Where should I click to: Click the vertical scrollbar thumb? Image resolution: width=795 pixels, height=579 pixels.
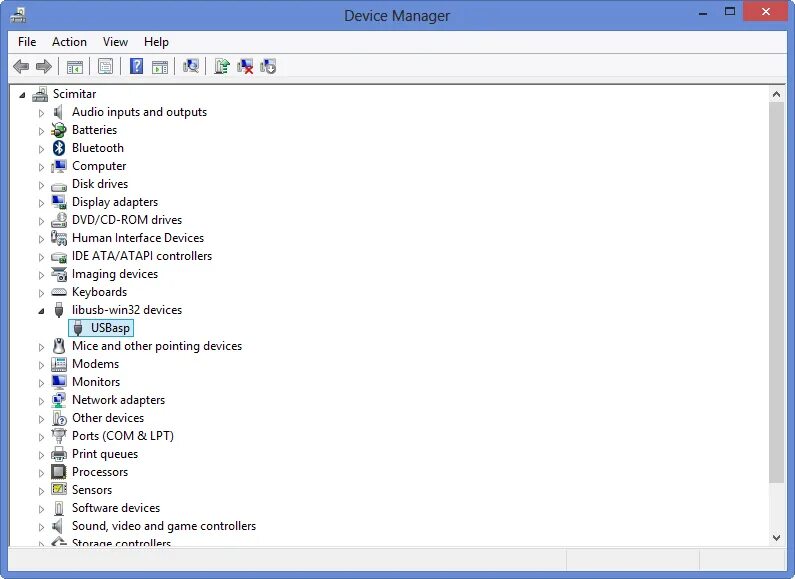click(776, 293)
